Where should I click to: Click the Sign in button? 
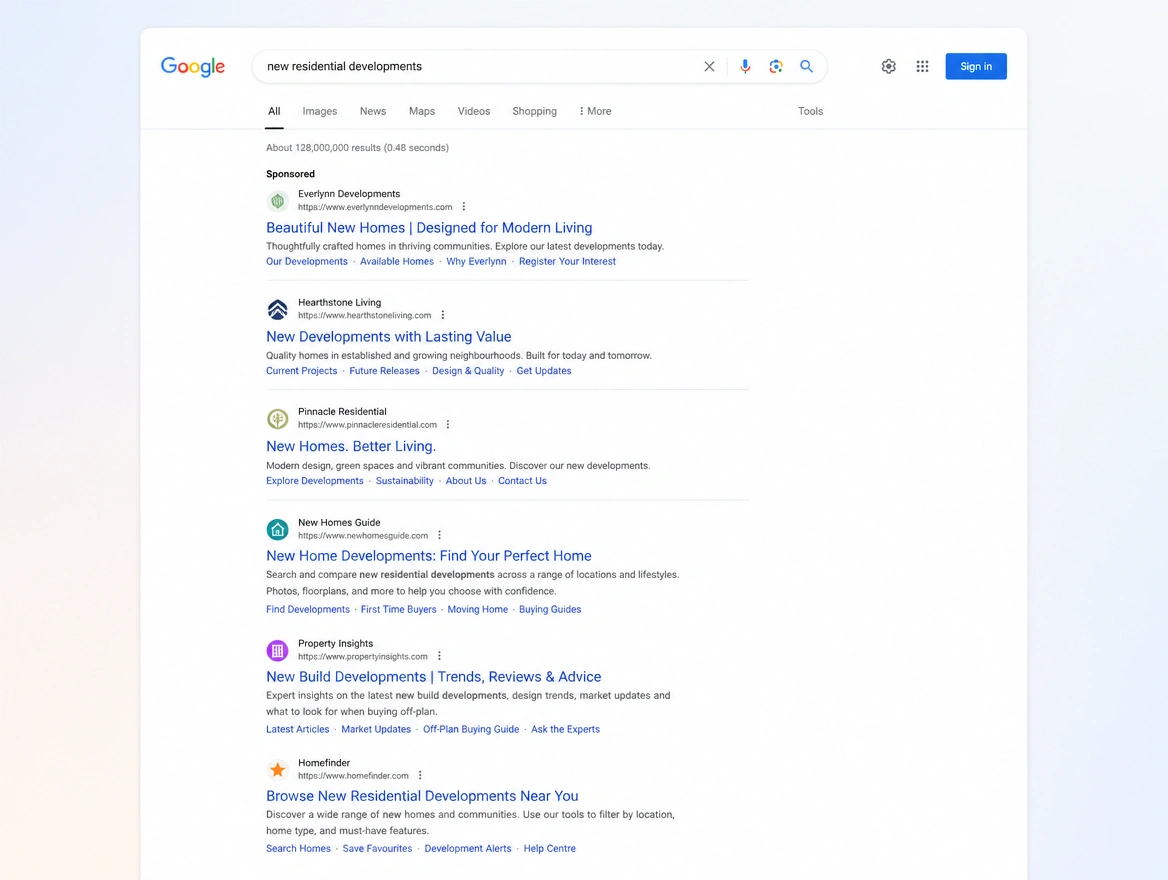click(976, 66)
